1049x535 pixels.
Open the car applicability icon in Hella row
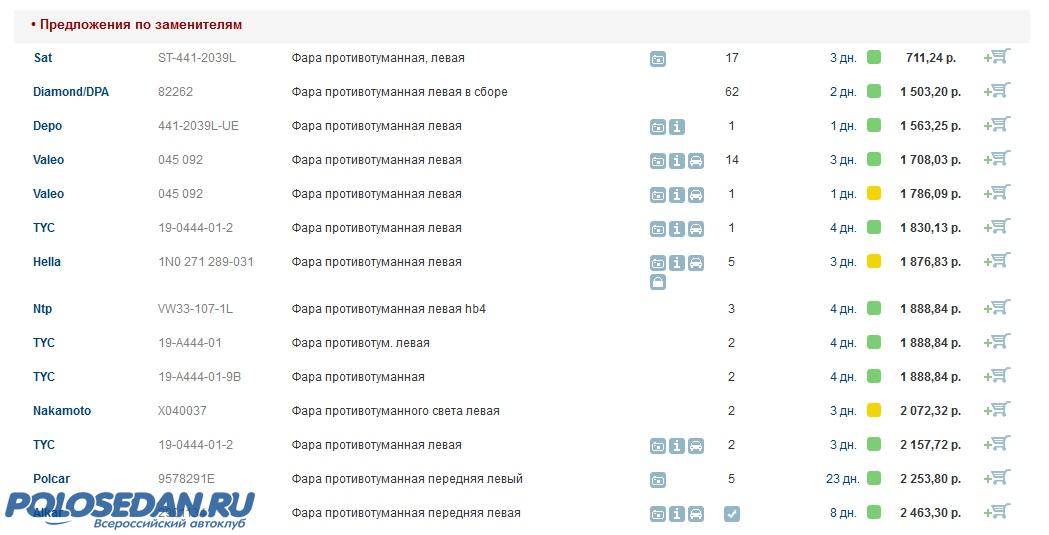(696, 263)
